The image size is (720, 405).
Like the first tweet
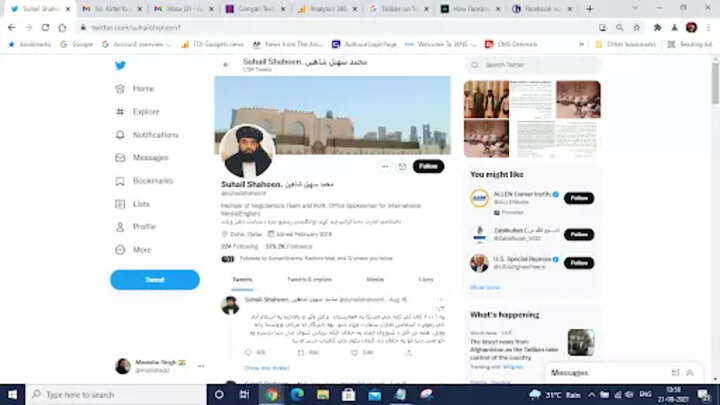point(354,352)
